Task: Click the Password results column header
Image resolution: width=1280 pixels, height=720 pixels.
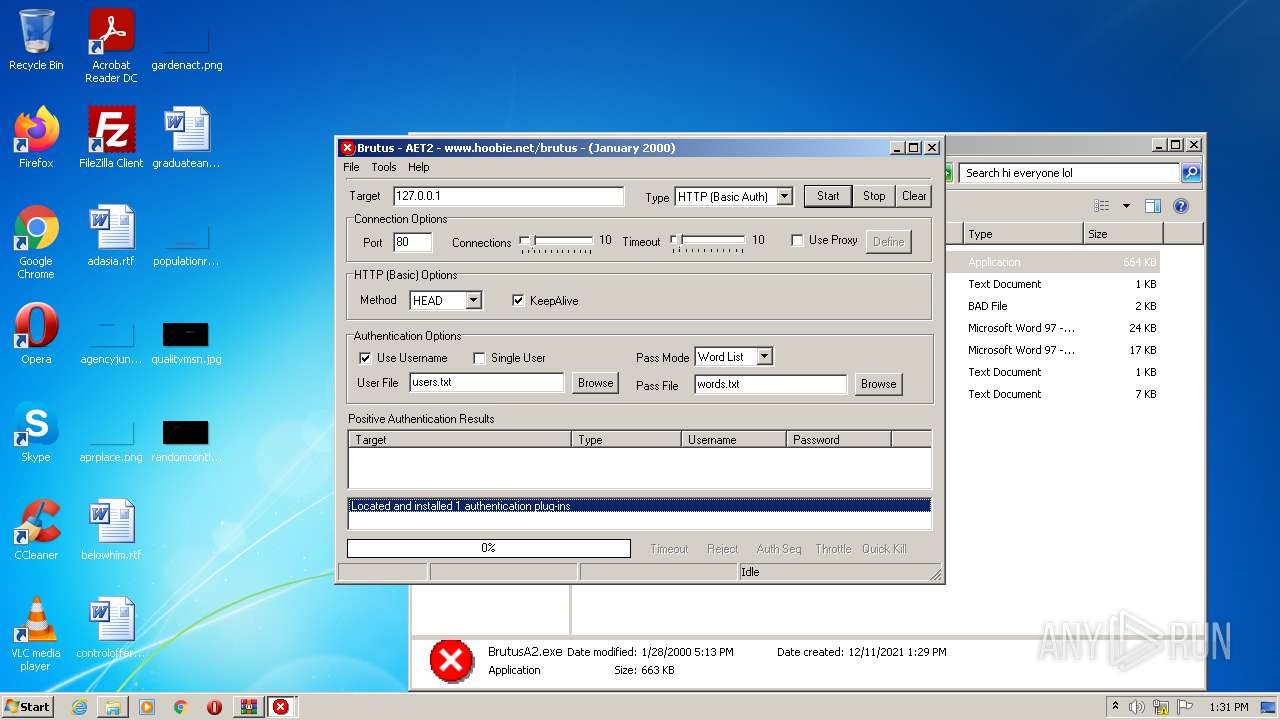Action: tap(838, 439)
